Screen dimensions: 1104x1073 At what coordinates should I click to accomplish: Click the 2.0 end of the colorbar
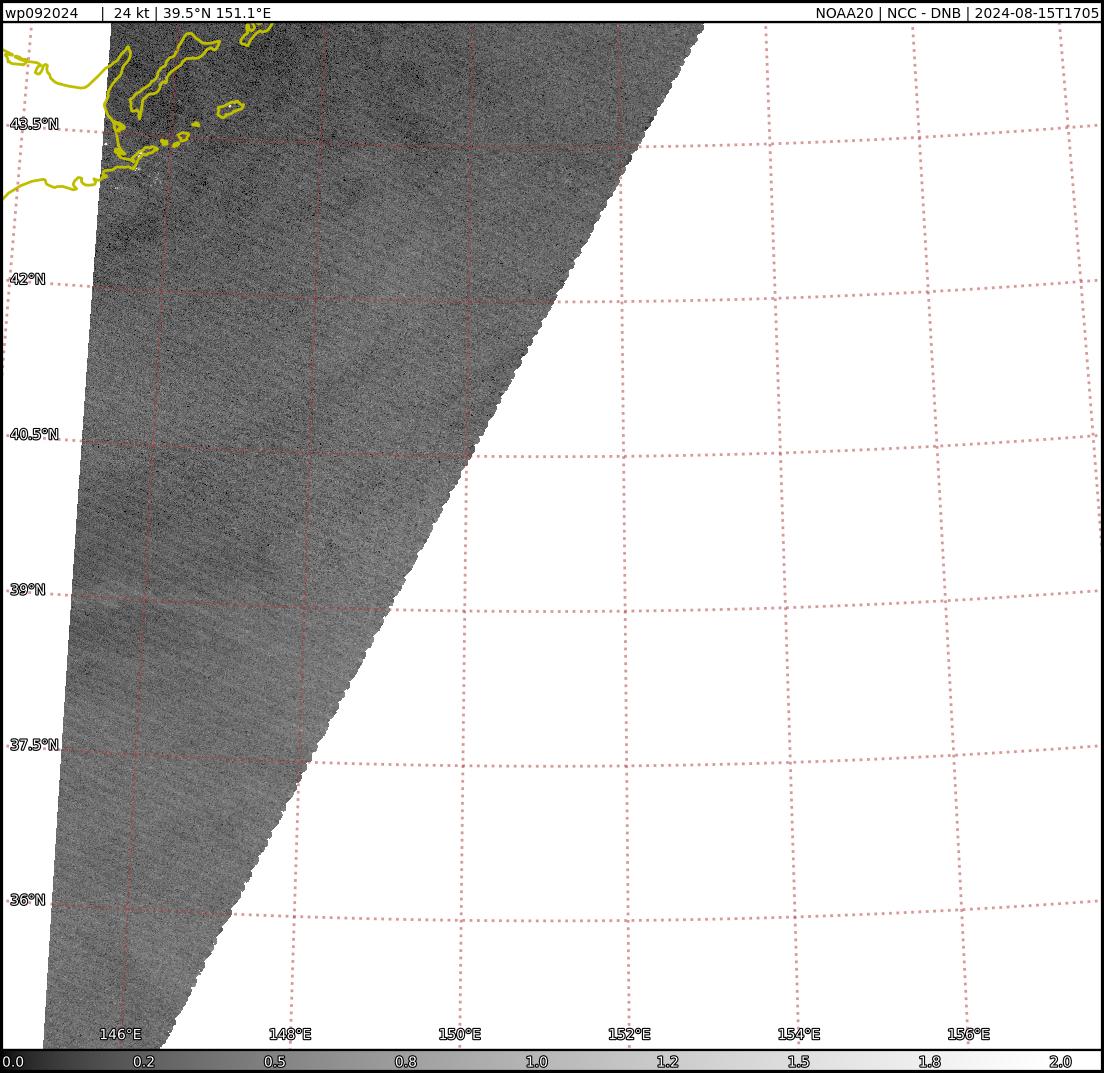pyautogui.click(x=1060, y=1062)
